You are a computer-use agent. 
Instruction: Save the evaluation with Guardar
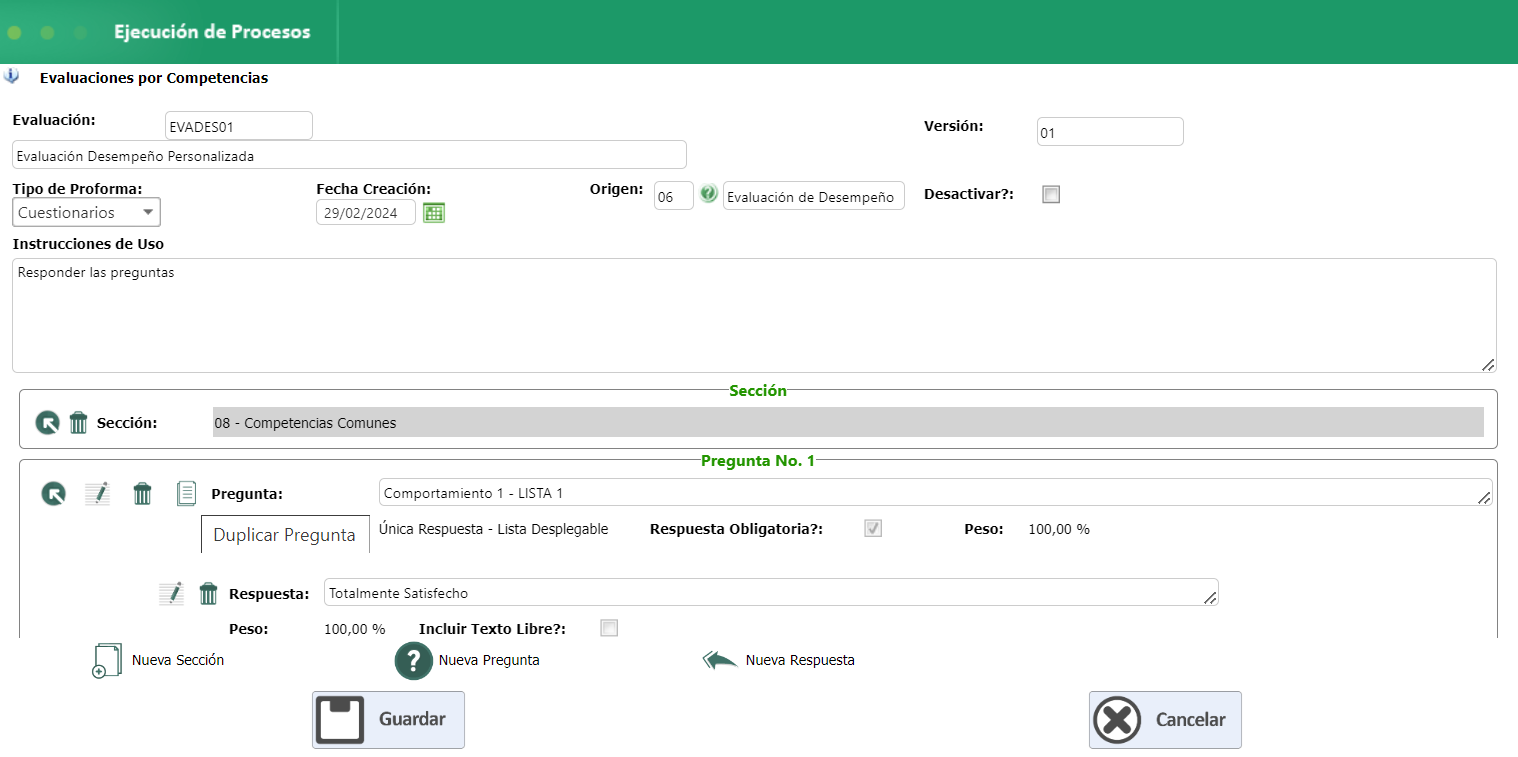(388, 720)
